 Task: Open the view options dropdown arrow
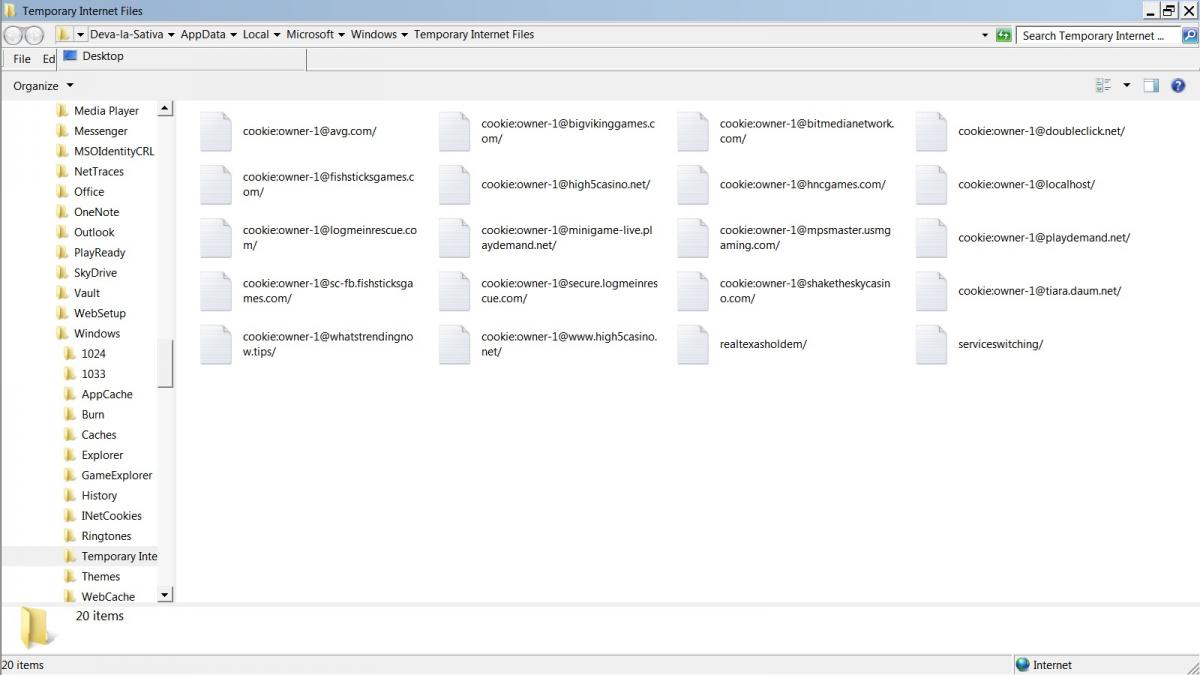(1127, 86)
